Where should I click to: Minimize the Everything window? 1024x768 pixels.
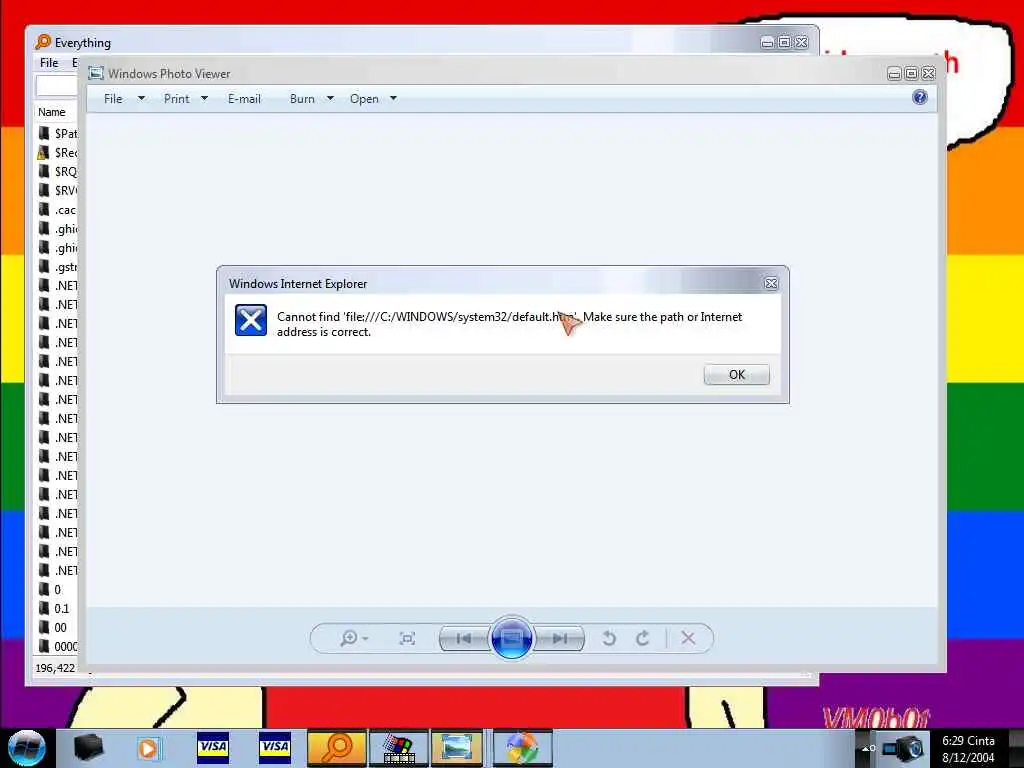point(767,42)
